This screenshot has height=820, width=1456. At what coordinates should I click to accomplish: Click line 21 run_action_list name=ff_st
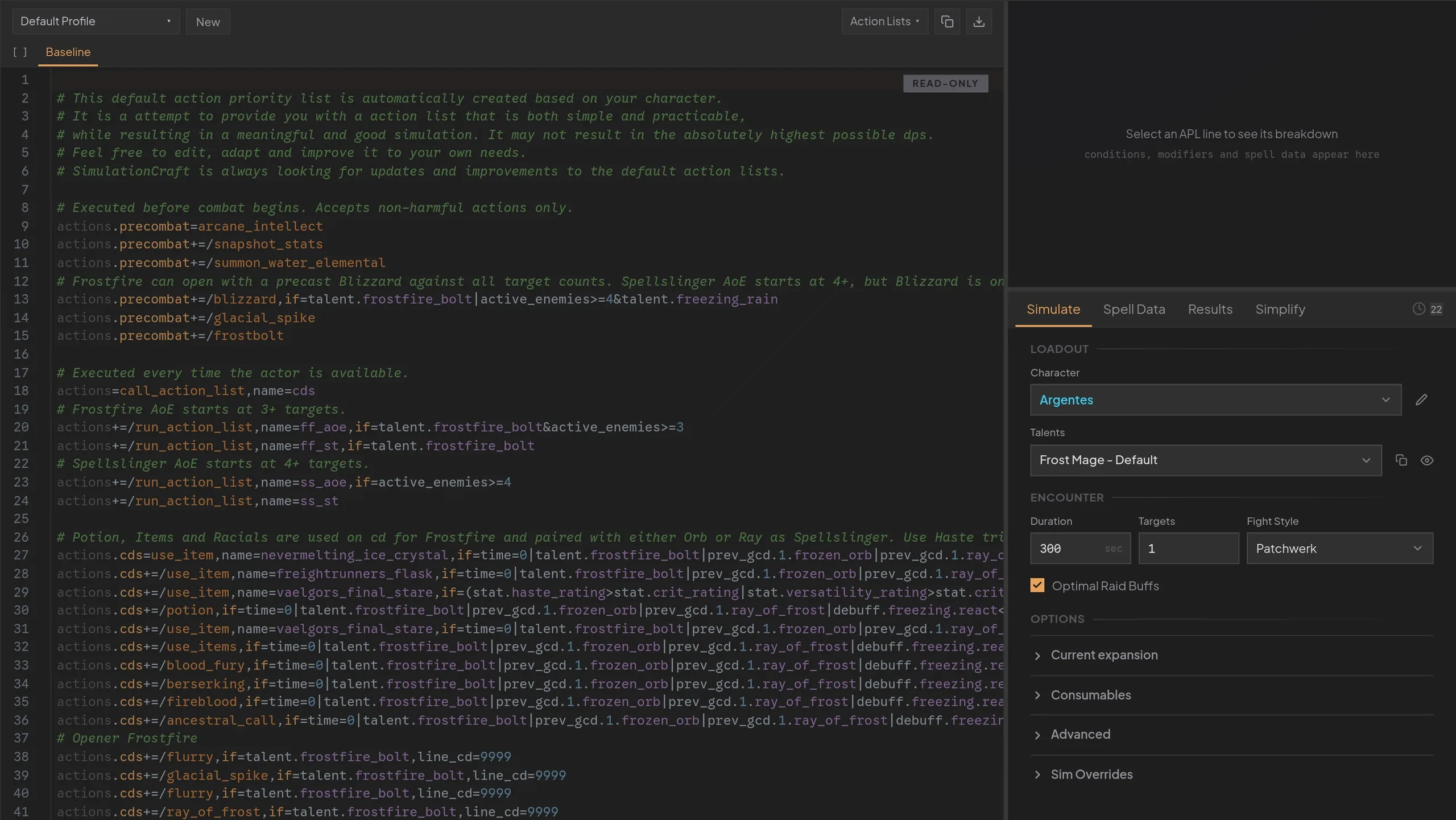click(x=295, y=446)
